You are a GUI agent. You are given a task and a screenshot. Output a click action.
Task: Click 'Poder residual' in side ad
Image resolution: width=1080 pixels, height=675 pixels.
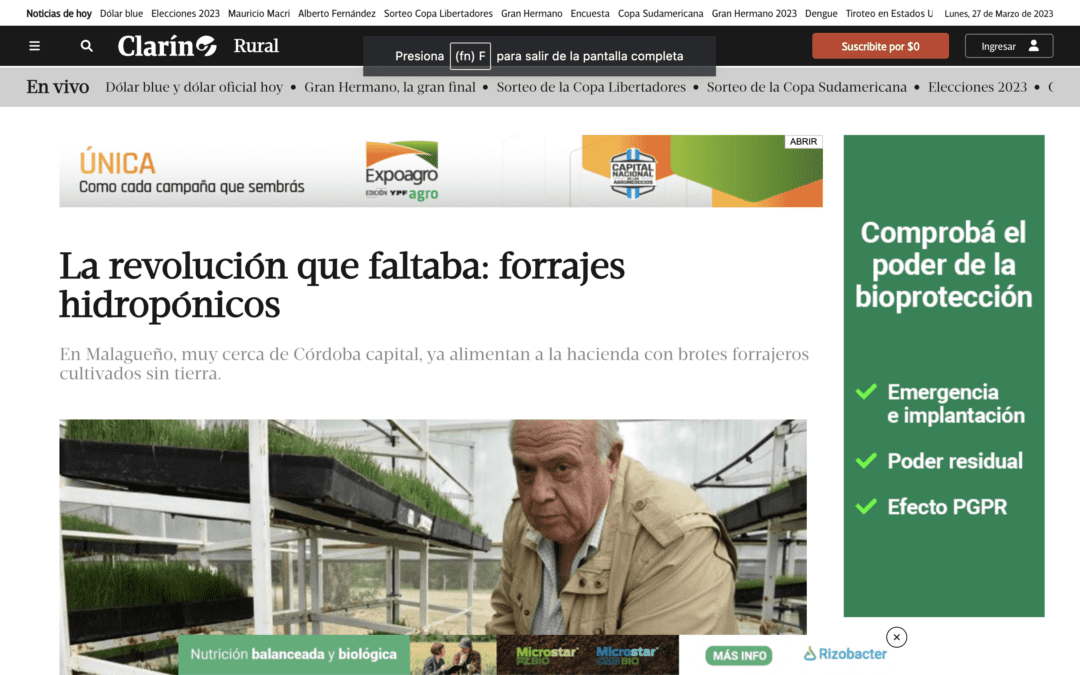(x=955, y=461)
